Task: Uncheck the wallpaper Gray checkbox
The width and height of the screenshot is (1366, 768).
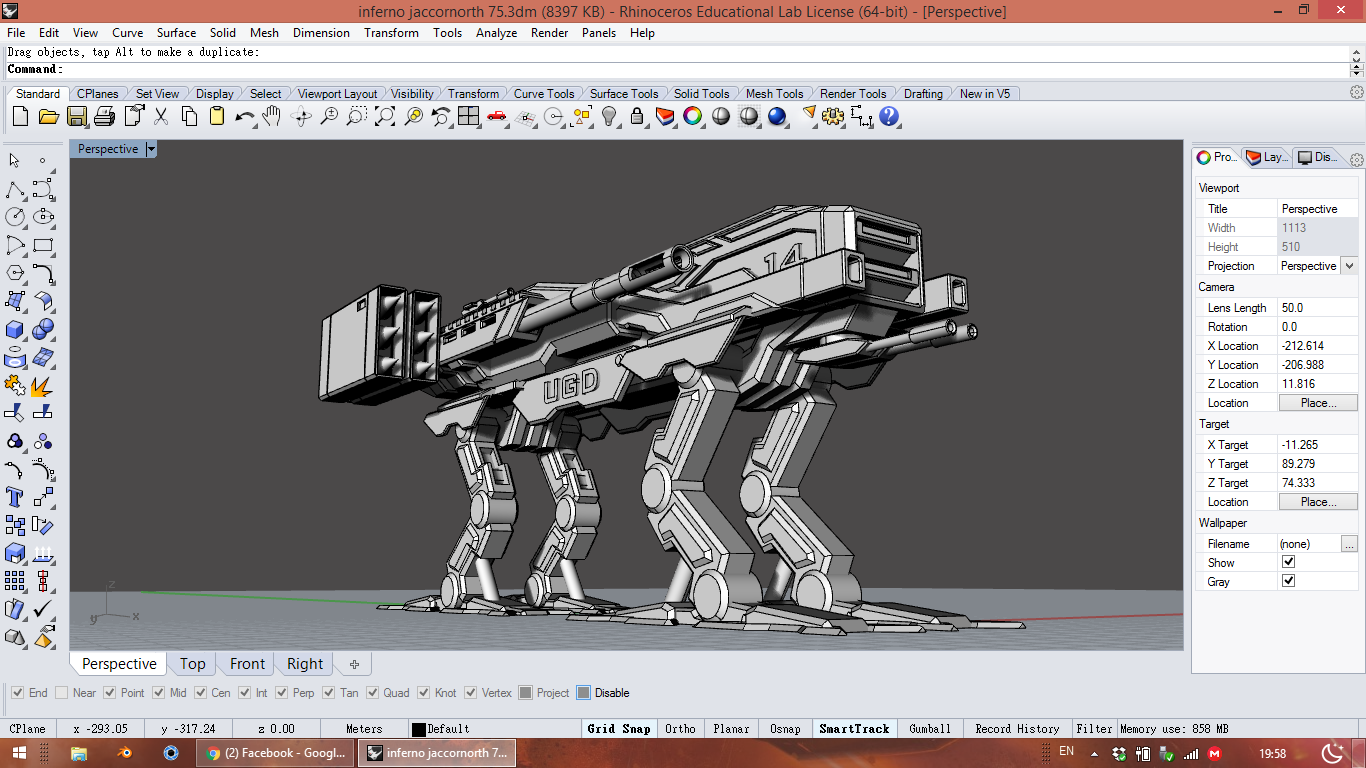Action: (1288, 581)
